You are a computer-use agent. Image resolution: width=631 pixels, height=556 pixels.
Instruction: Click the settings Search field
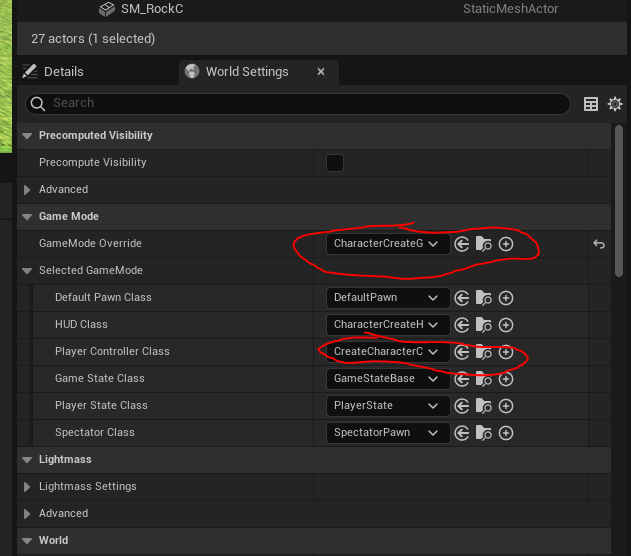click(298, 103)
